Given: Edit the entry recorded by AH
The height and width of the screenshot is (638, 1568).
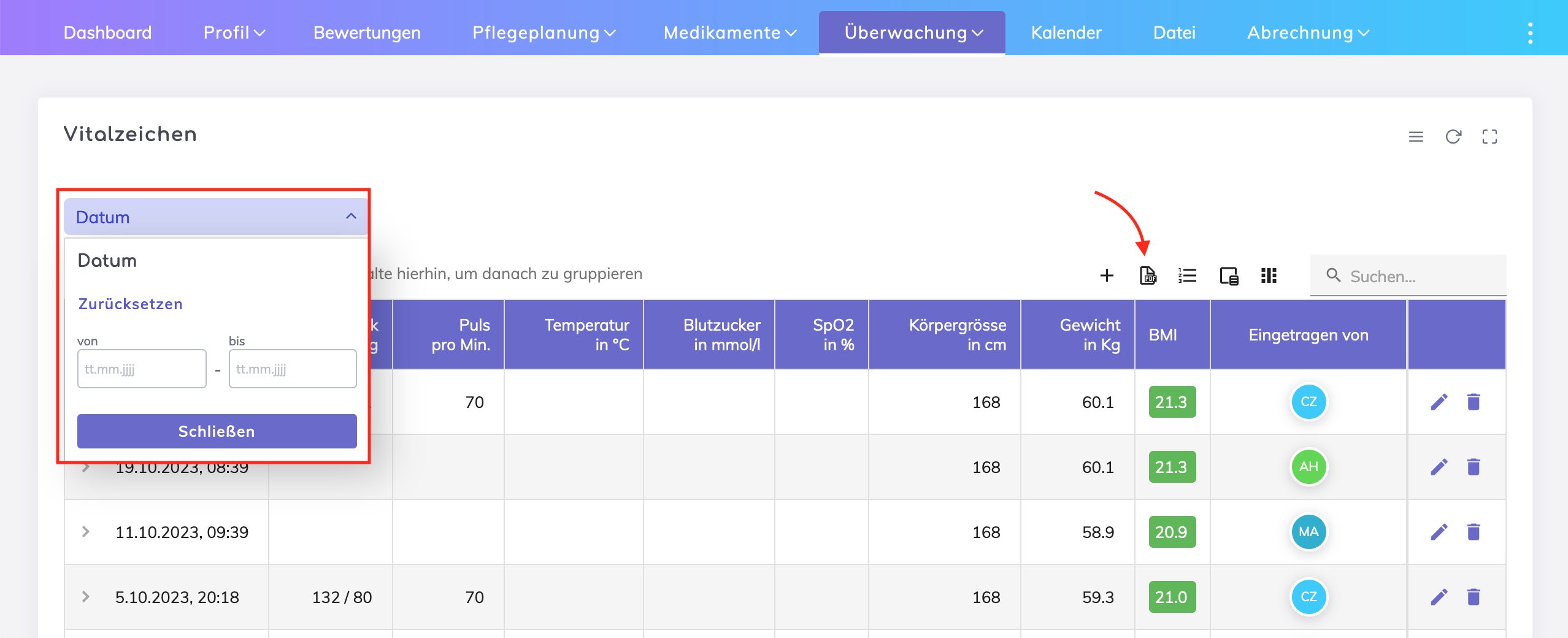Looking at the screenshot, I should pyautogui.click(x=1439, y=467).
